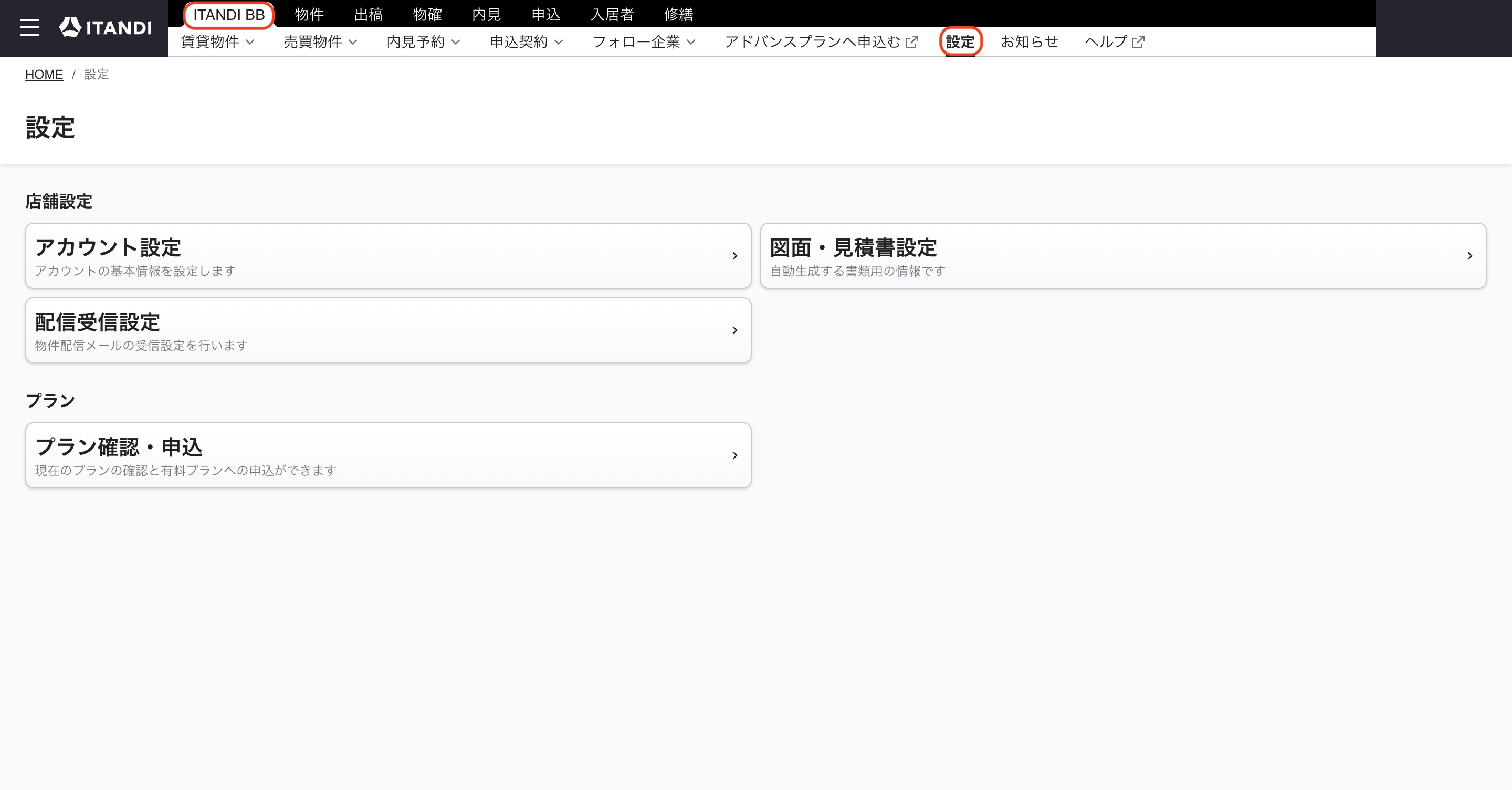This screenshot has height=790, width=1512.
Task: Click text 現在のプランの確認と有料プランへの申込ができます
Action: [x=186, y=471]
